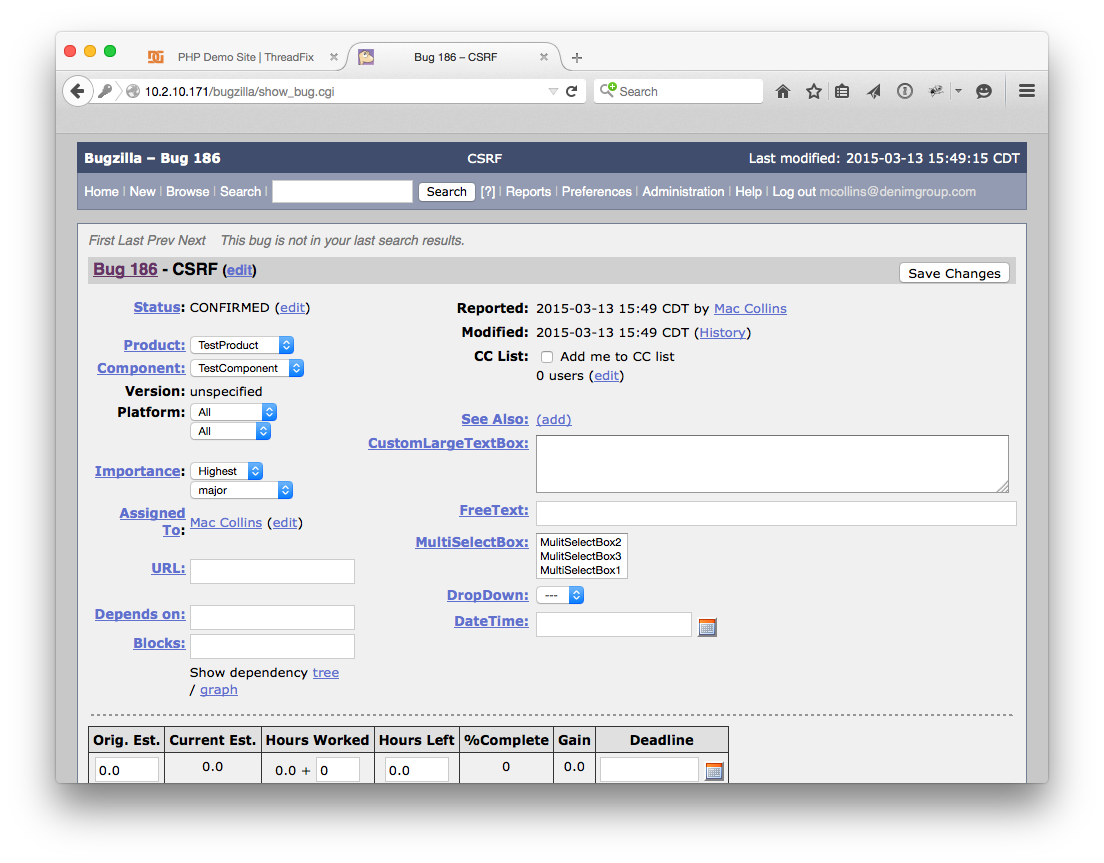Focus the Bugzilla quick search field

[342, 191]
